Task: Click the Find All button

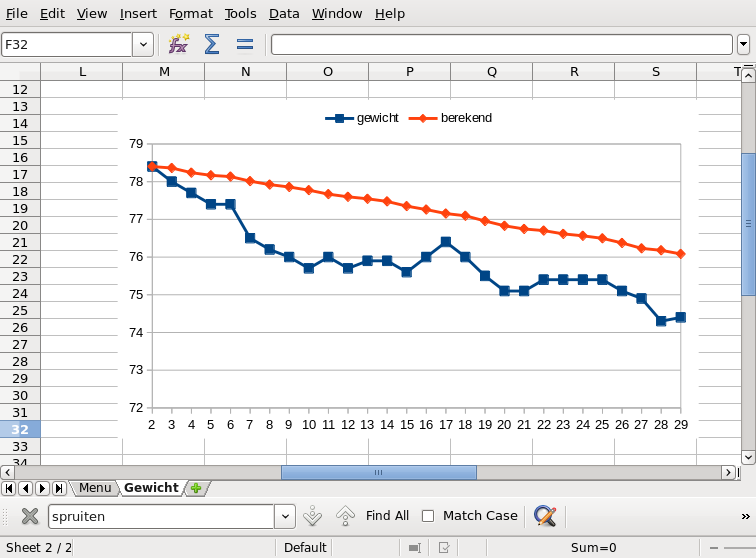Action: coord(387,516)
